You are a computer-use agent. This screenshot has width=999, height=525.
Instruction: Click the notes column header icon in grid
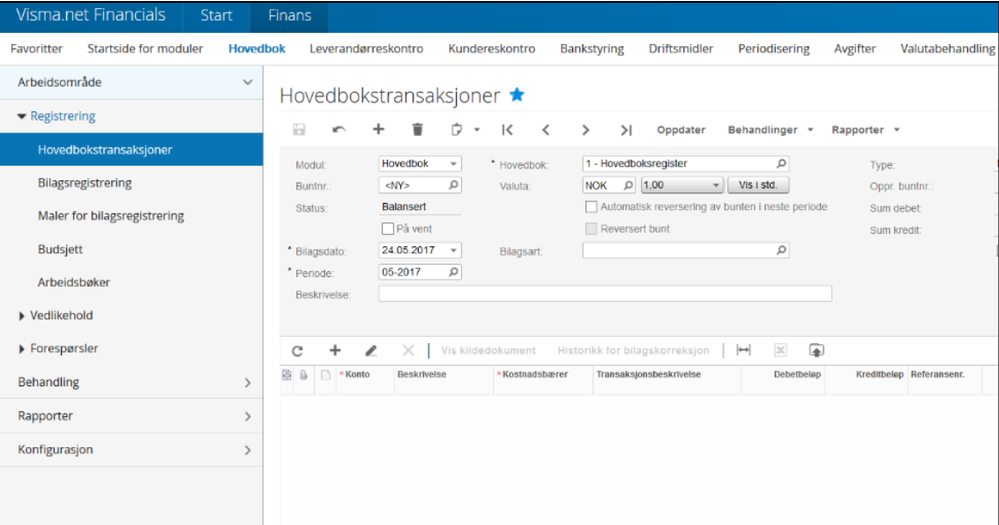287,375
